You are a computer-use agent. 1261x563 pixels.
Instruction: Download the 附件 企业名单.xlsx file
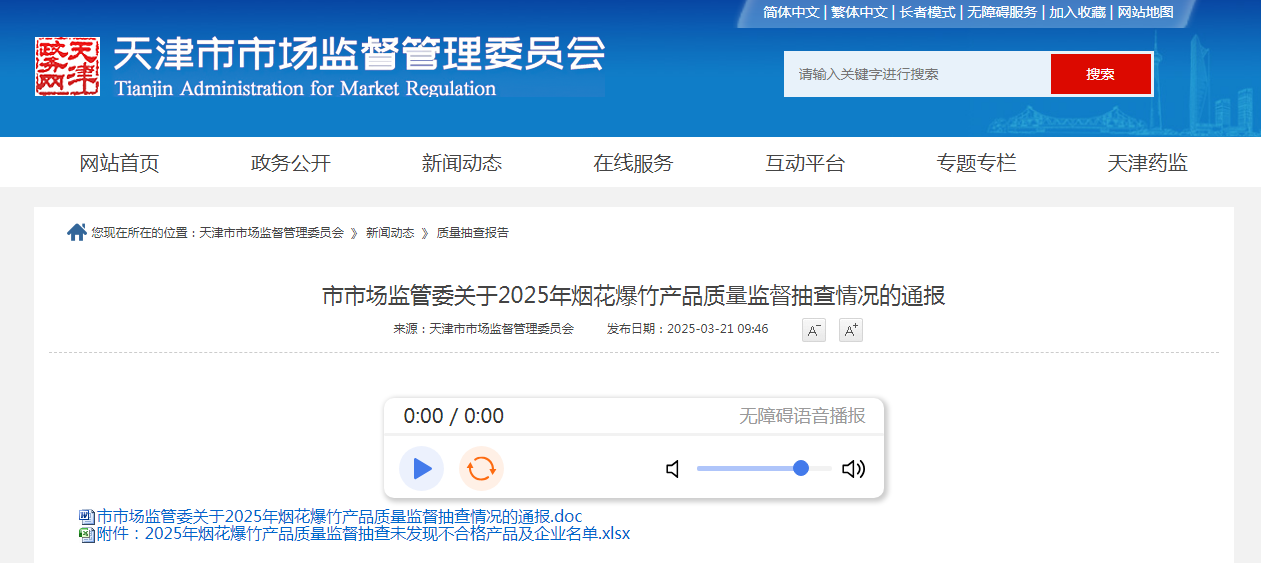363,534
